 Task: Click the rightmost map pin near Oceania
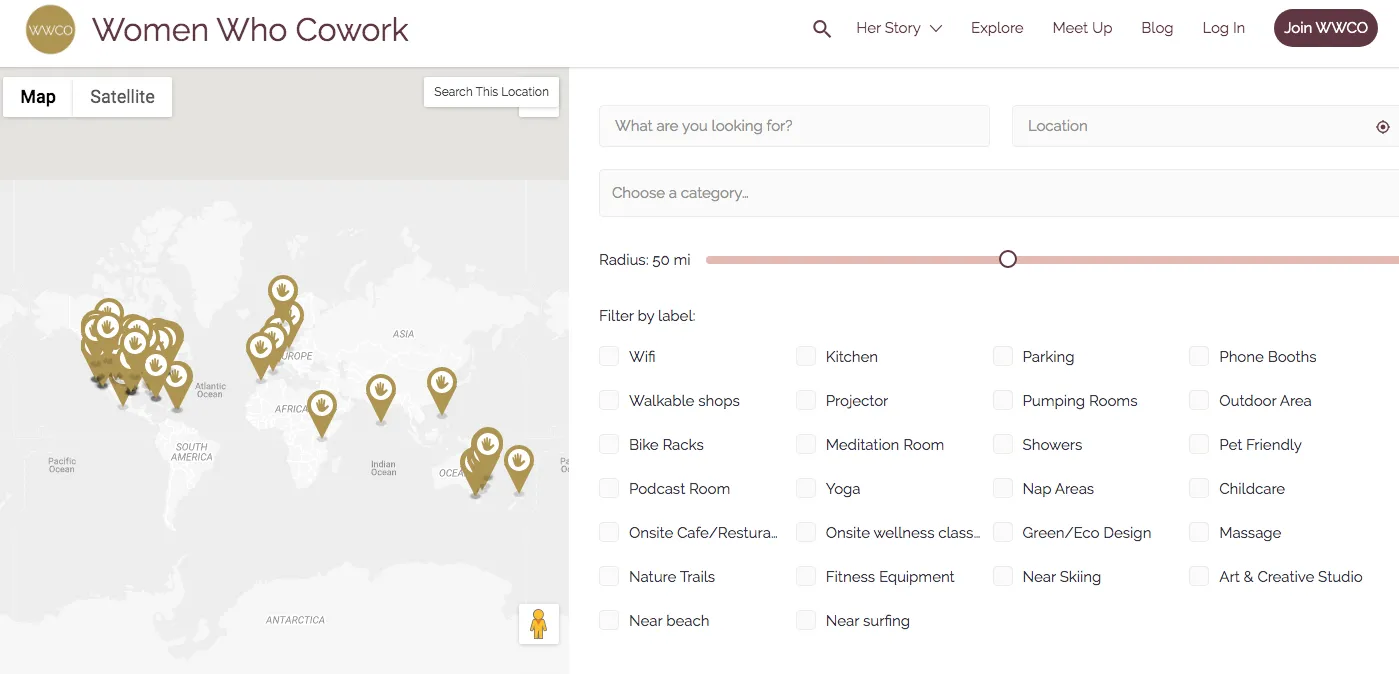pos(518,463)
